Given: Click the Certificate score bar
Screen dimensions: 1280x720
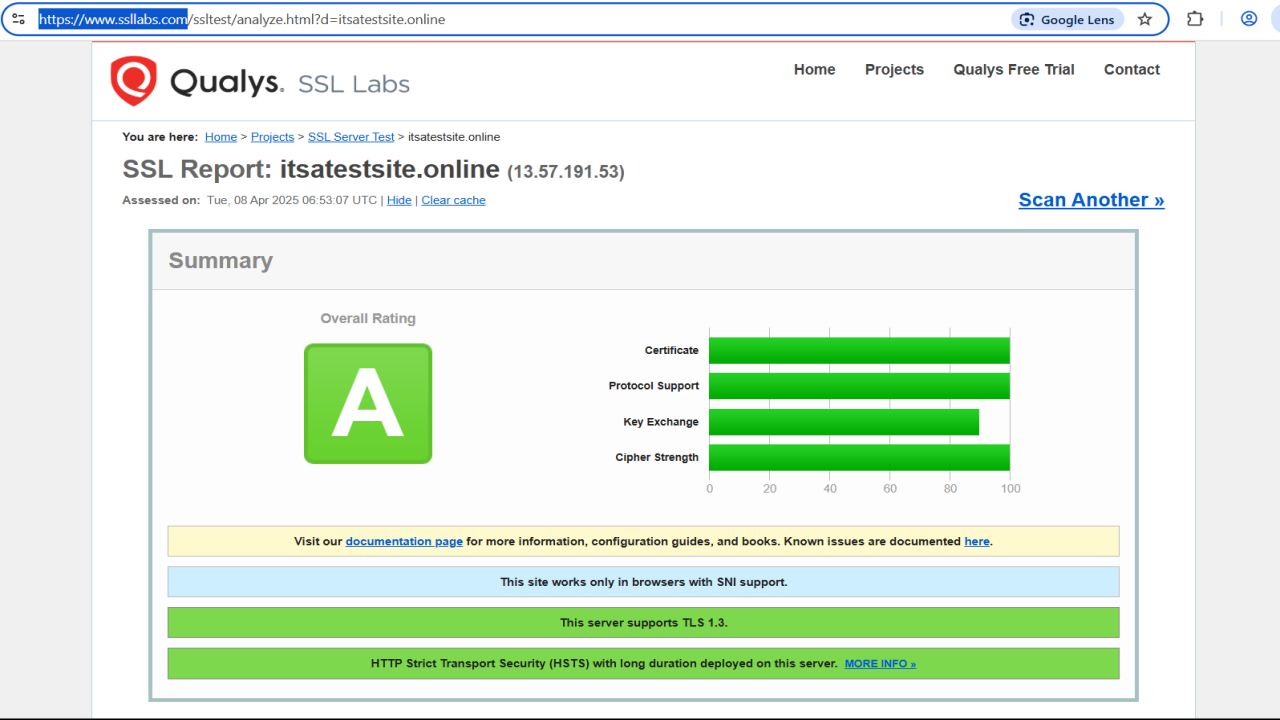Looking at the screenshot, I should tap(859, 351).
